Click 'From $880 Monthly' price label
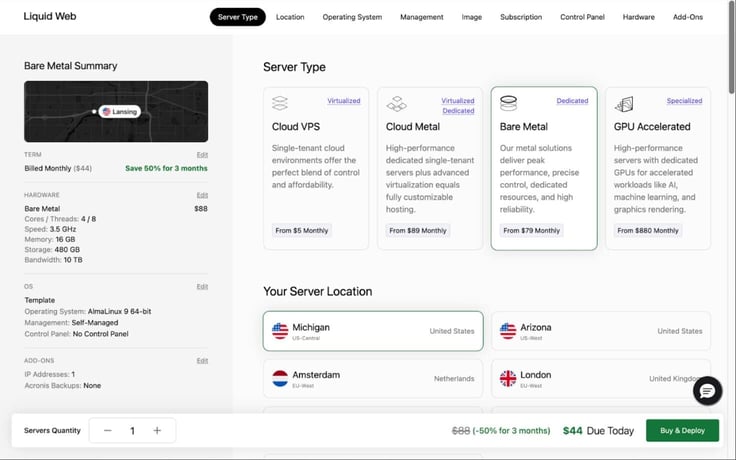 tap(648, 230)
